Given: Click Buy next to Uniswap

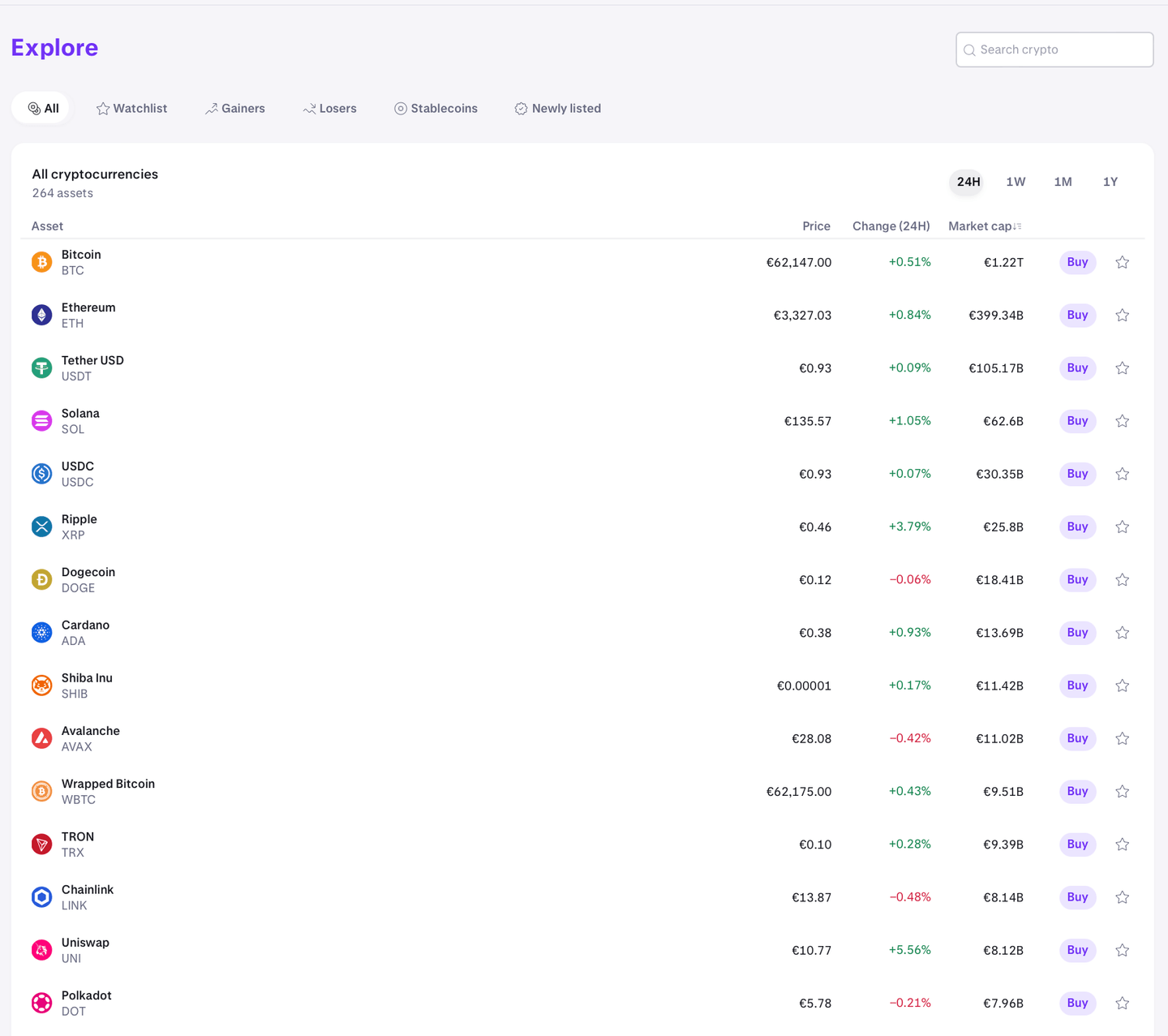Looking at the screenshot, I should point(1077,949).
